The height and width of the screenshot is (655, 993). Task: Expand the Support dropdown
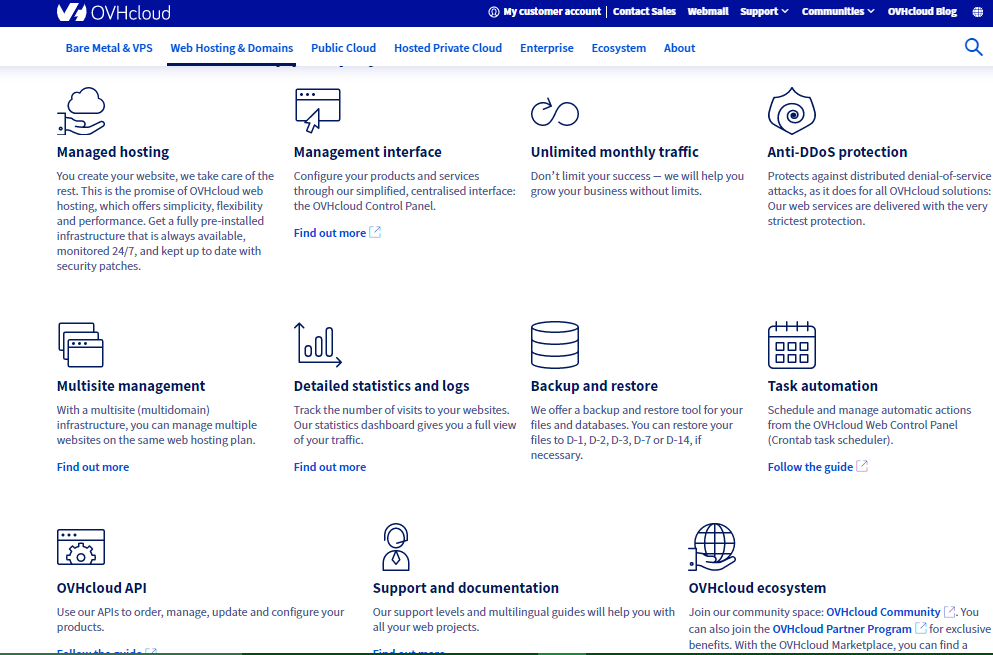[764, 11]
